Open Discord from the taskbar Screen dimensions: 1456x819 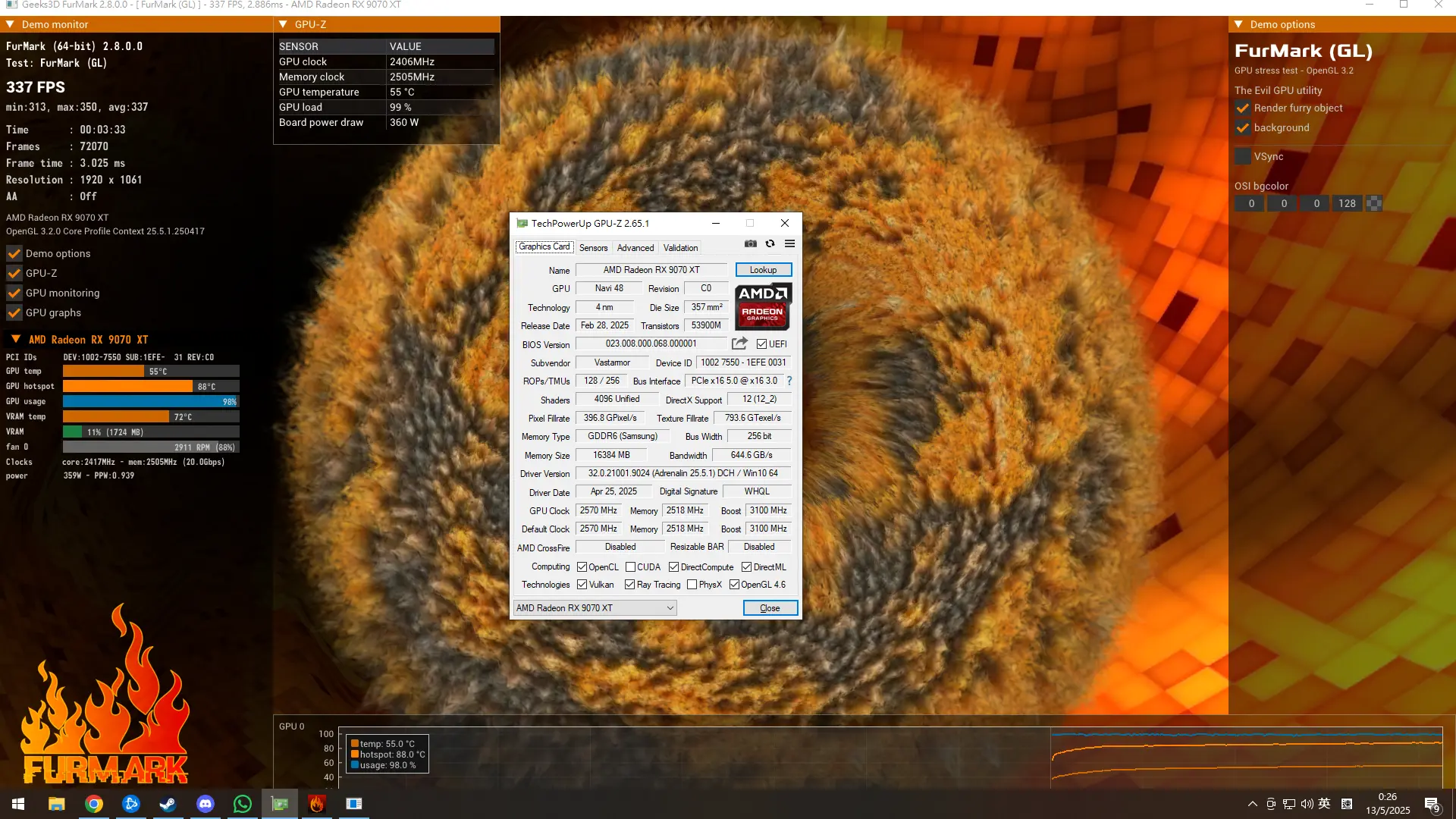(x=205, y=804)
